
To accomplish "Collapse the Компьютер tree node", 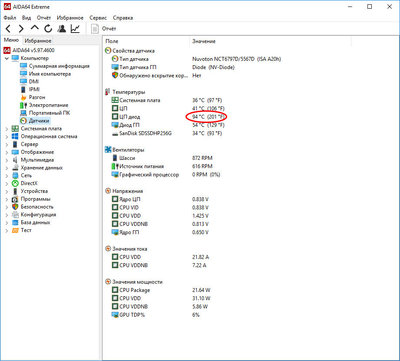I will click(x=7, y=58).
